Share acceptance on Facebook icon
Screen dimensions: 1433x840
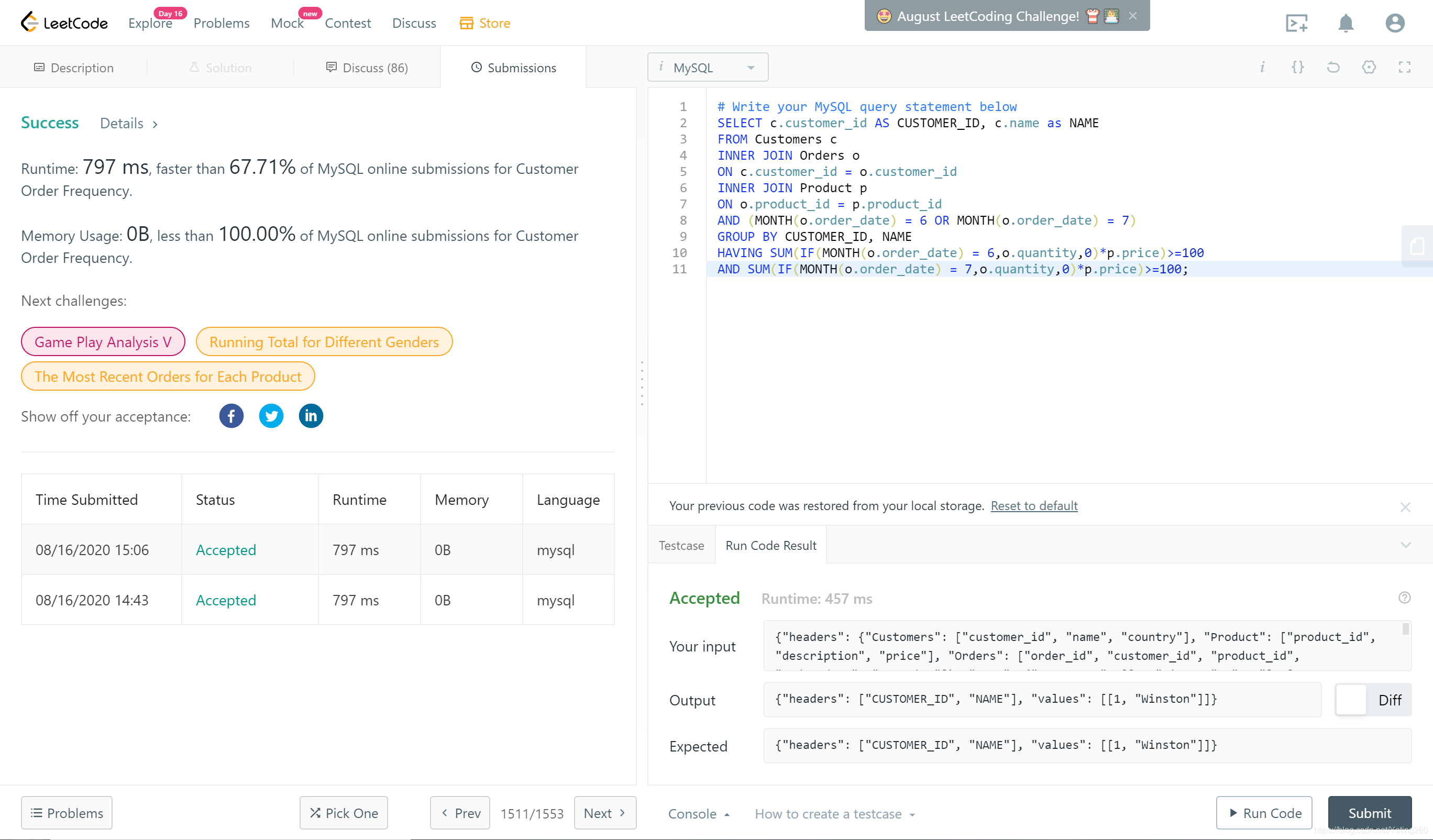click(x=231, y=416)
